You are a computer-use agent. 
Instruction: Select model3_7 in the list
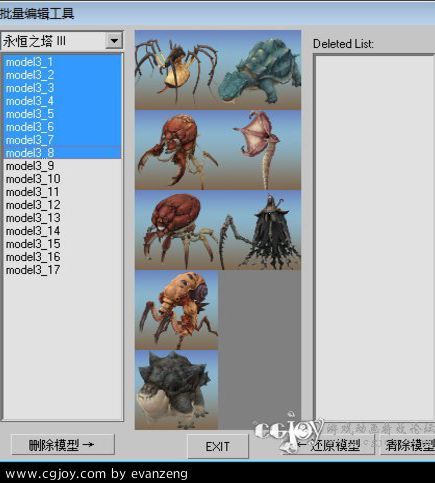pyautogui.click(x=62, y=140)
